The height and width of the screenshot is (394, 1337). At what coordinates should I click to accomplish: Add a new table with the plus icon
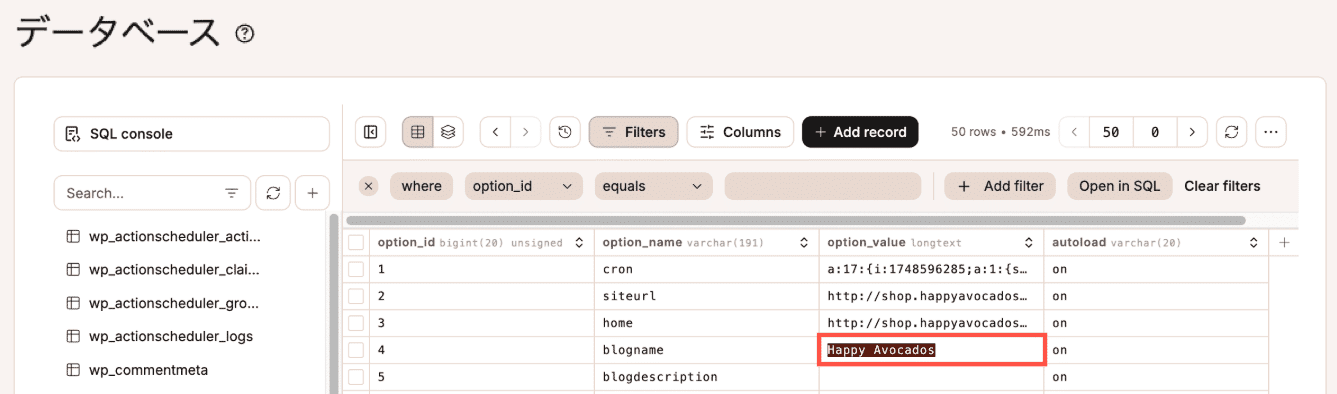[312, 193]
